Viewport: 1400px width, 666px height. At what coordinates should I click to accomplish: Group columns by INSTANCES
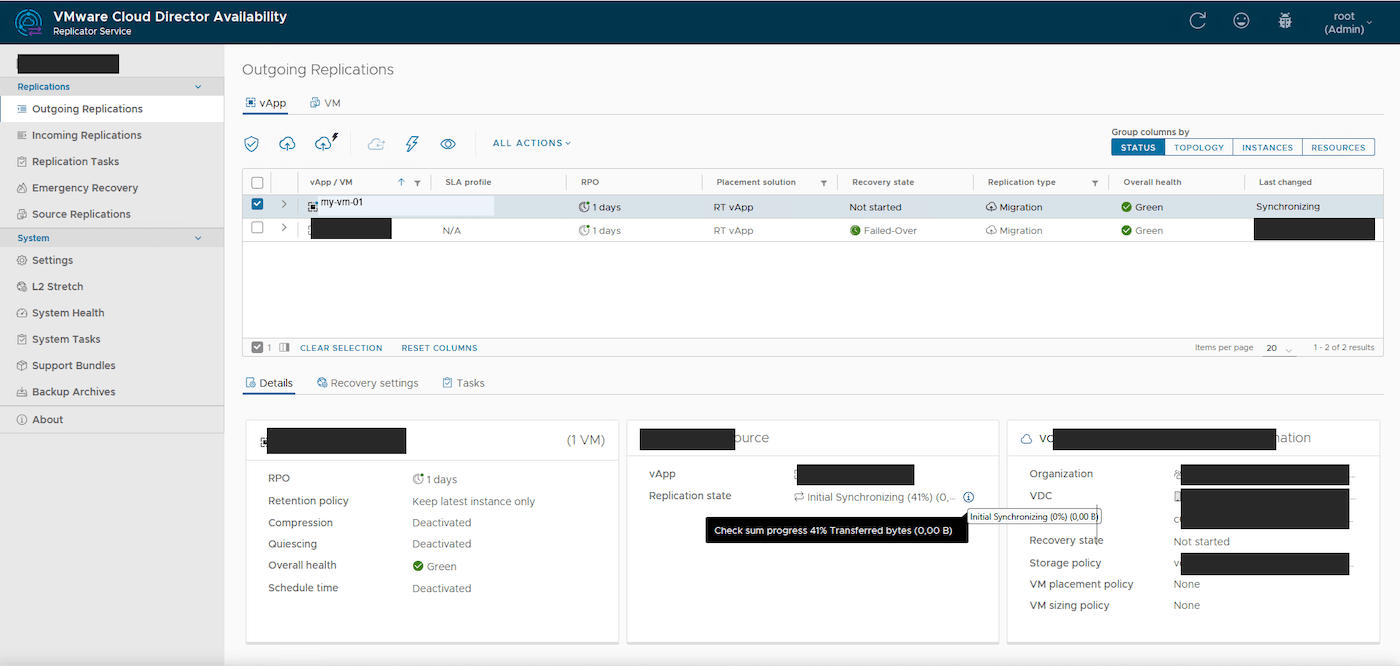1267,147
